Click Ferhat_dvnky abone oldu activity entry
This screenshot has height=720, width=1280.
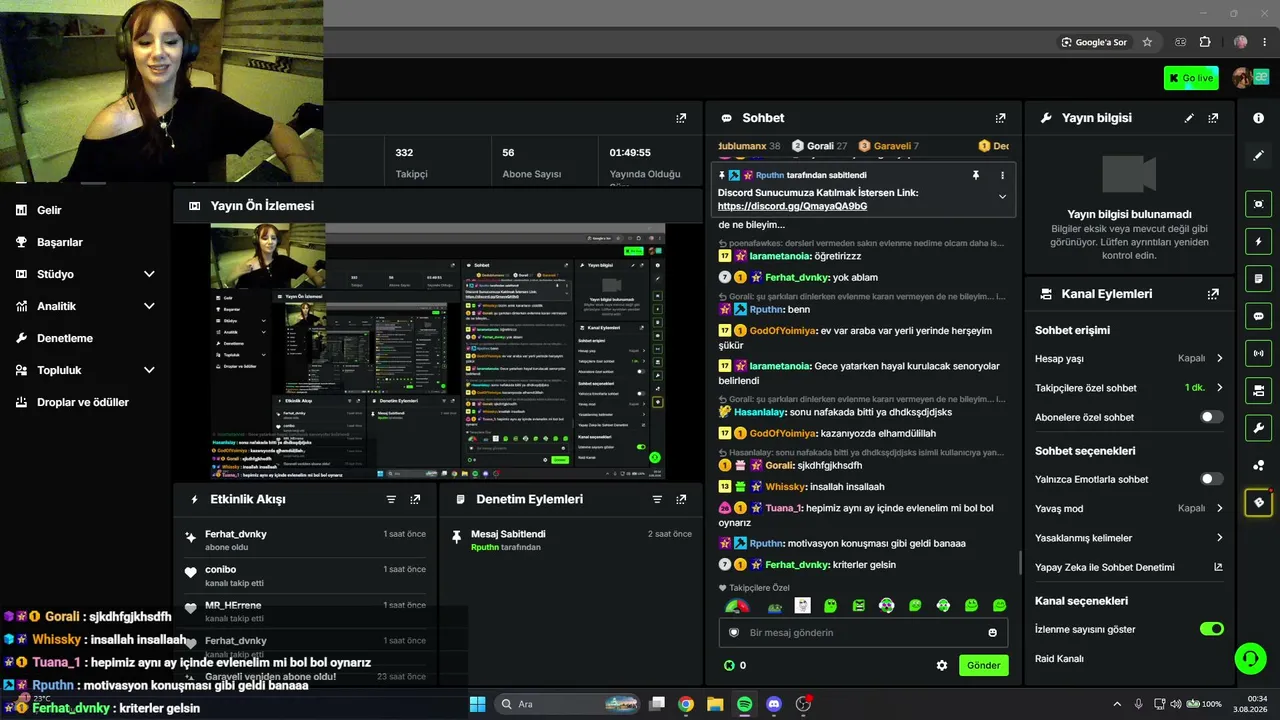307,540
